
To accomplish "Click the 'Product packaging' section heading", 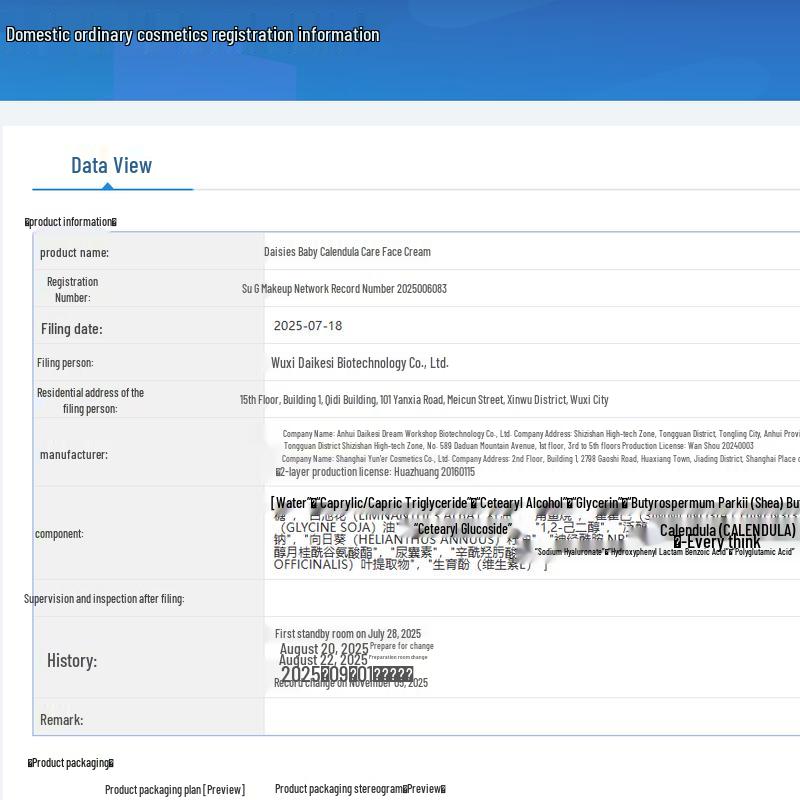I will [70, 763].
